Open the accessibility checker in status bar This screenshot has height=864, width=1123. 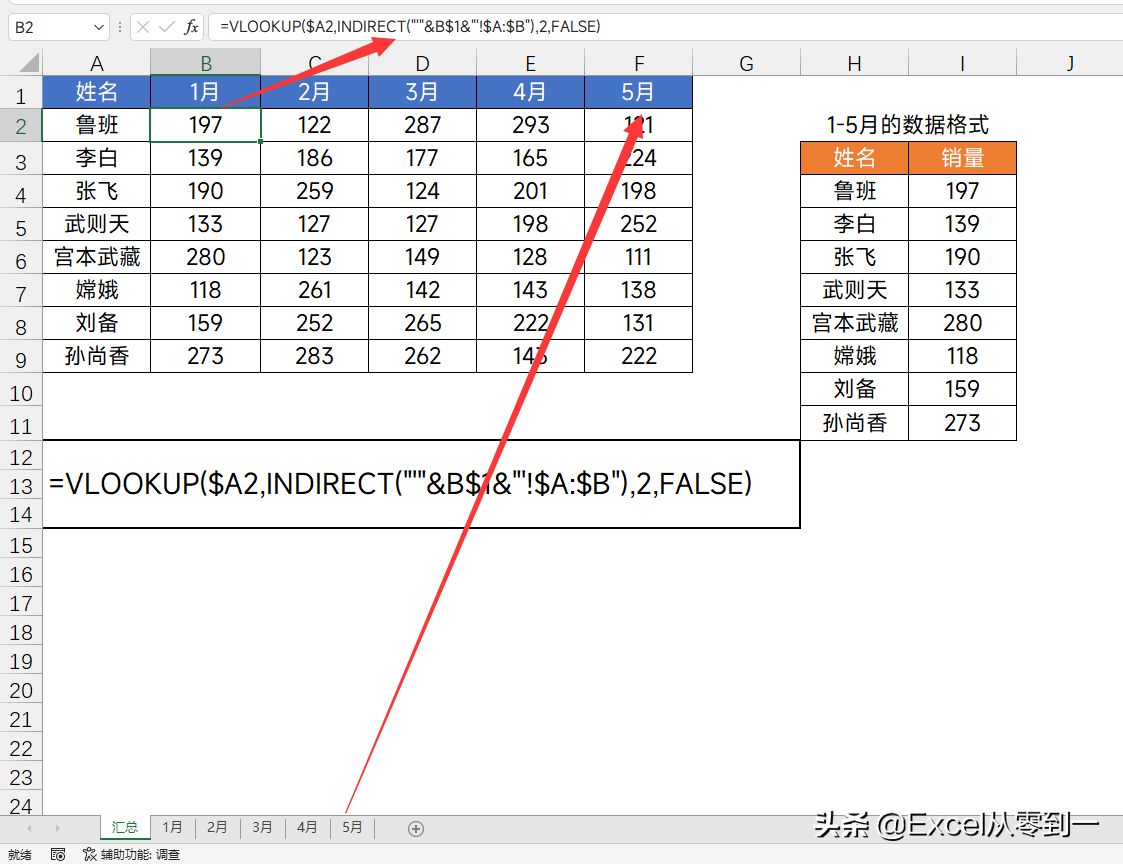(132, 855)
